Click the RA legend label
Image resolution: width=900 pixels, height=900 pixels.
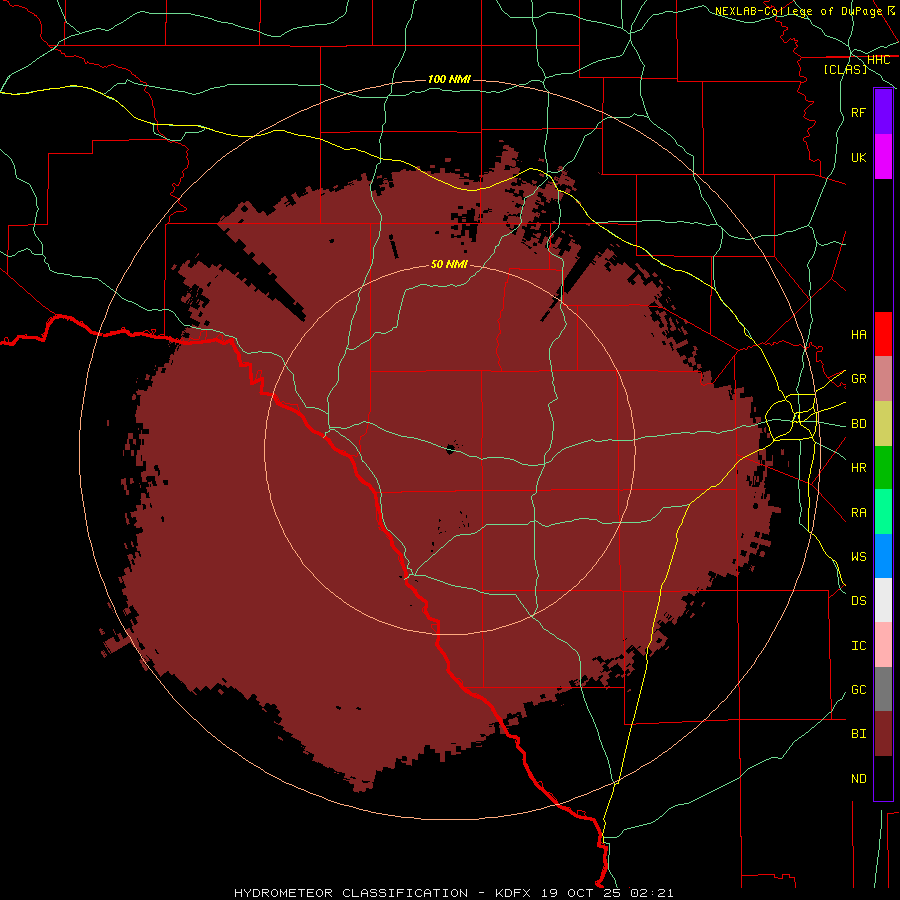858,513
